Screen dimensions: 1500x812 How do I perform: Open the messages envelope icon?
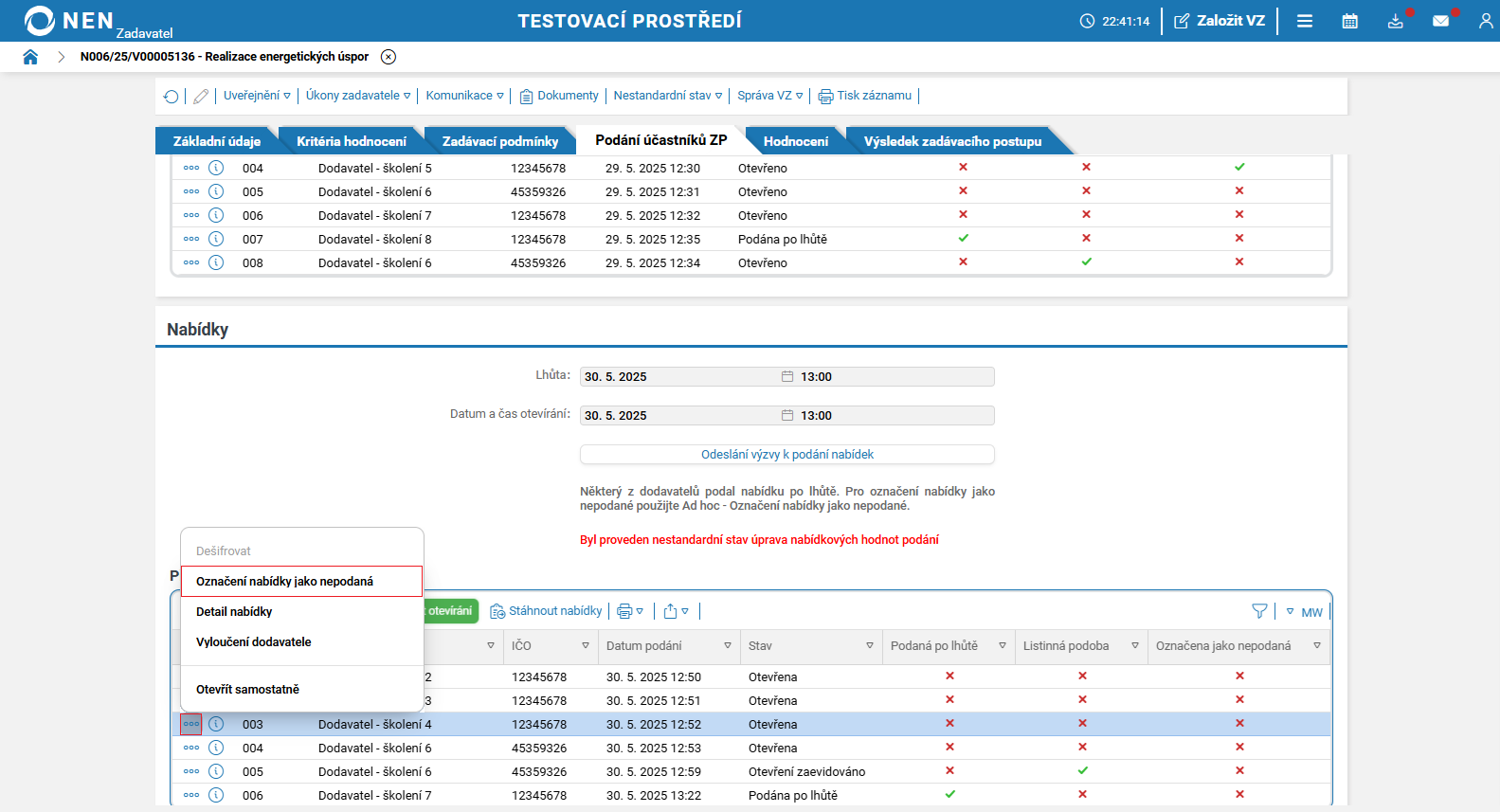[x=1440, y=21]
